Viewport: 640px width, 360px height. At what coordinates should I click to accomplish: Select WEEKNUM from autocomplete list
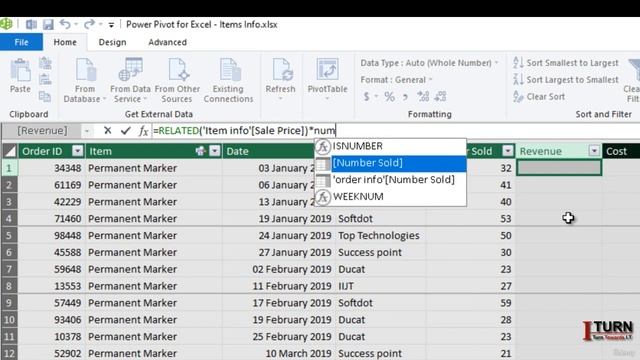[x=391, y=197]
